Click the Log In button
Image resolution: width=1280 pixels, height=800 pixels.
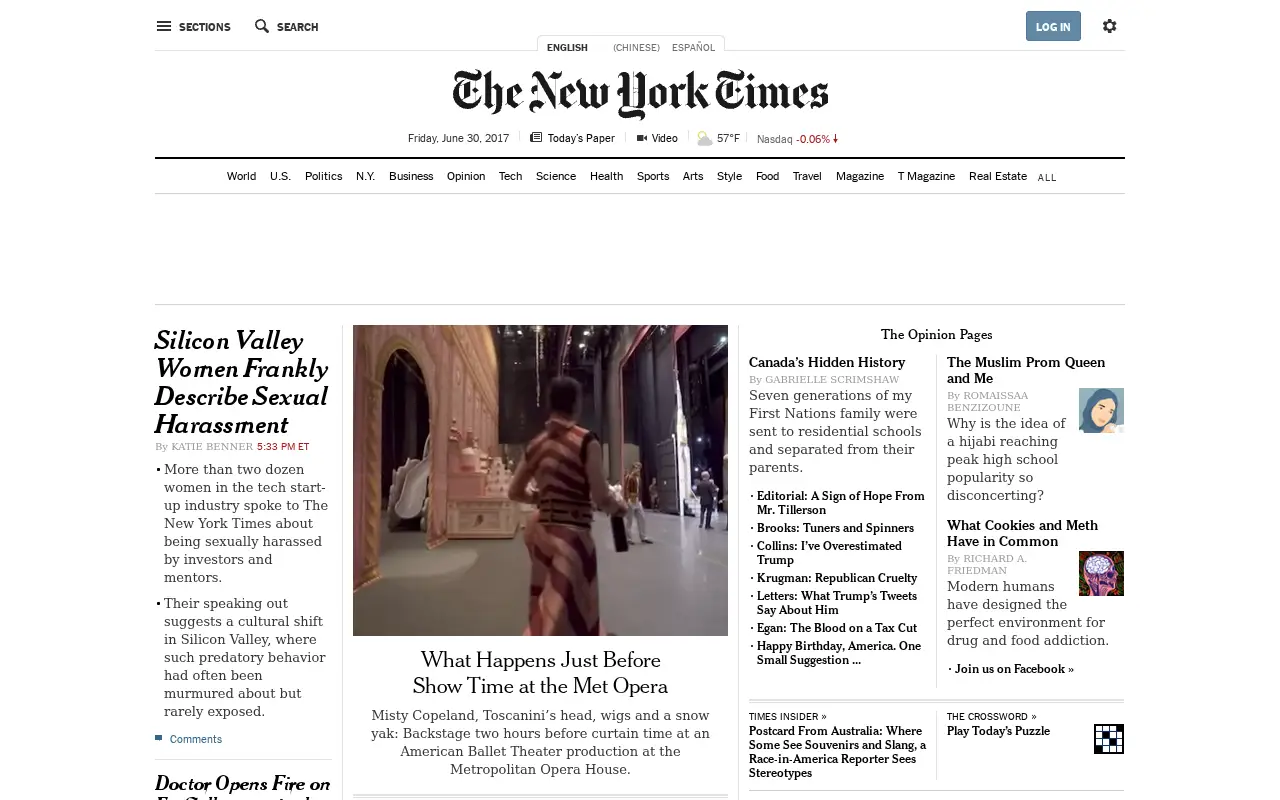point(1053,26)
